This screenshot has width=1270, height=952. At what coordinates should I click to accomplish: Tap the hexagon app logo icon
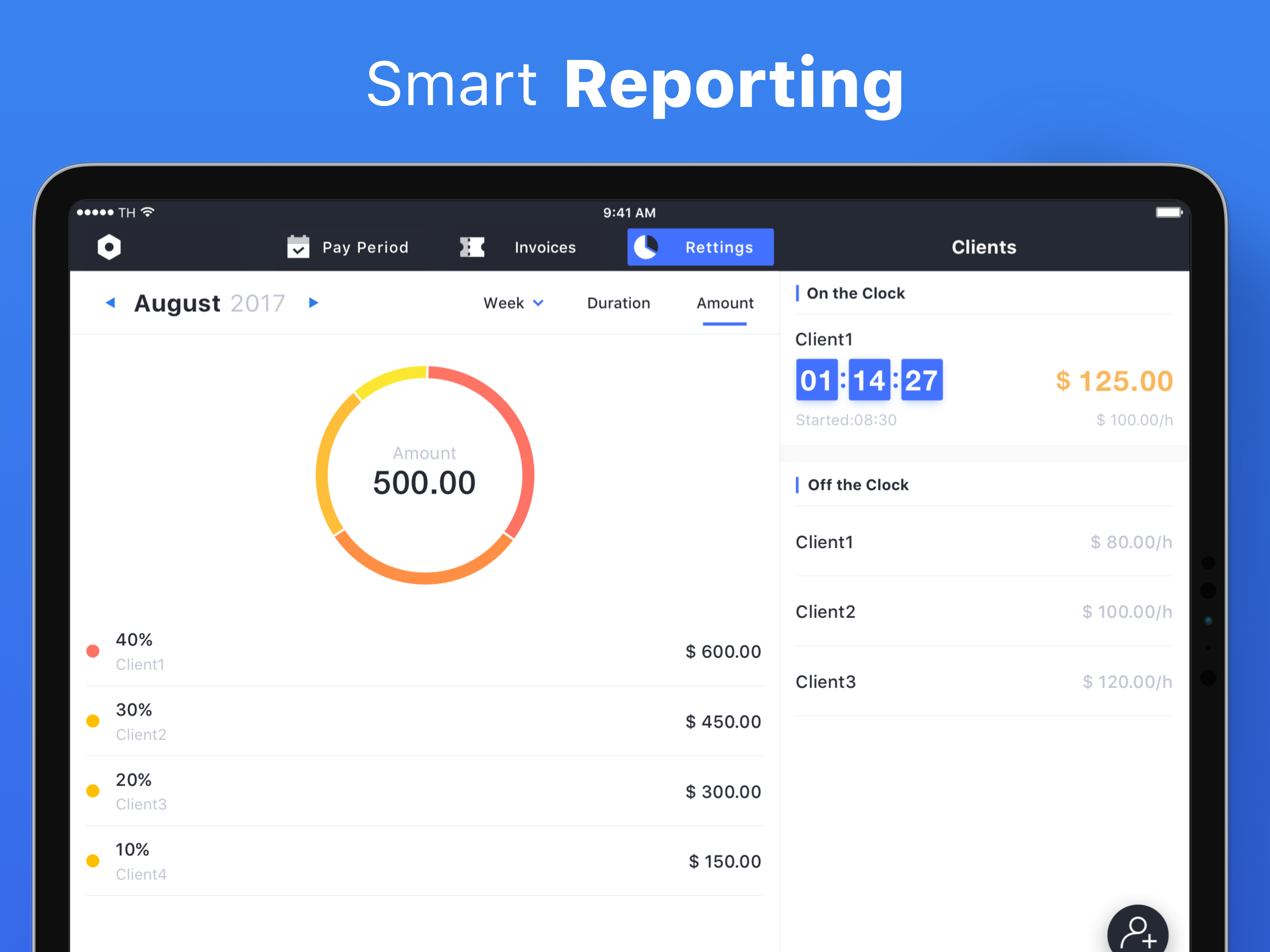click(109, 247)
